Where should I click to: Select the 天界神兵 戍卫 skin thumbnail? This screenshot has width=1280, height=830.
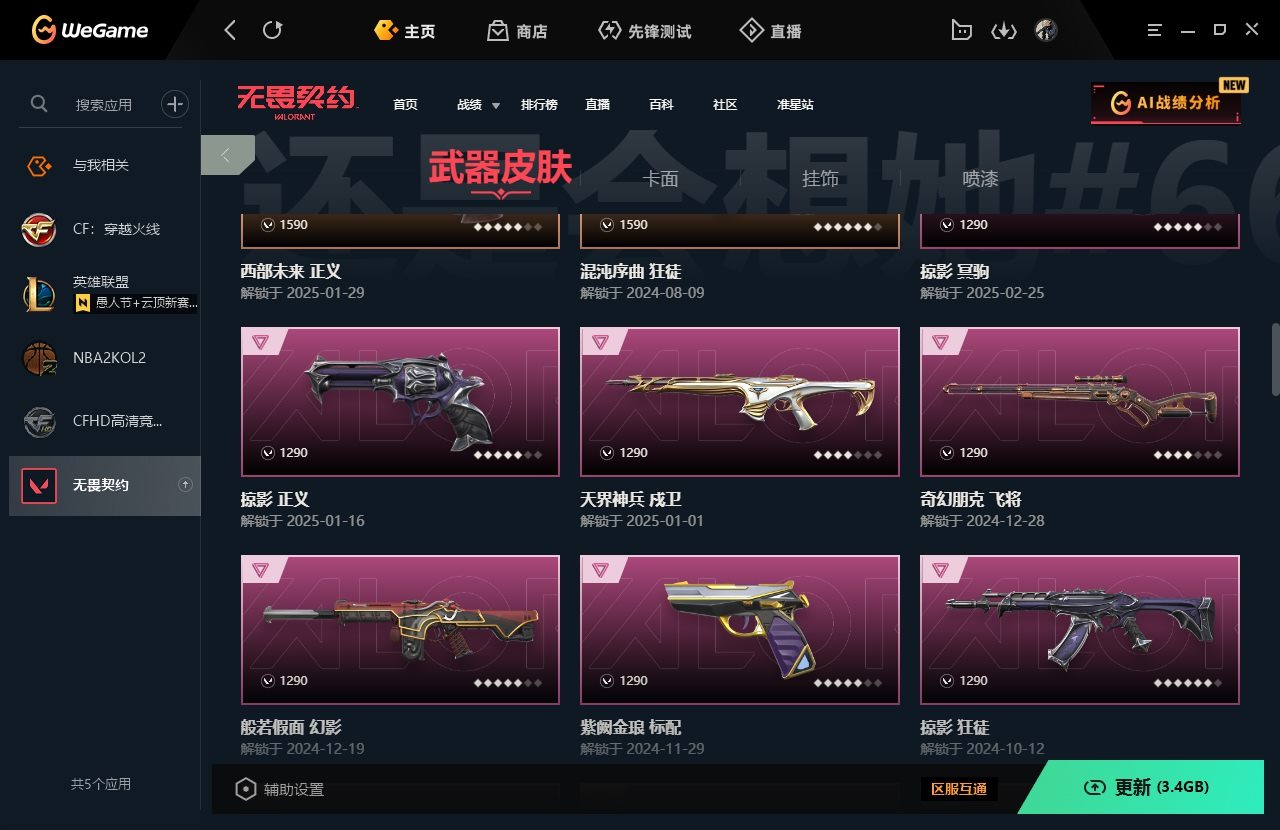coord(740,401)
